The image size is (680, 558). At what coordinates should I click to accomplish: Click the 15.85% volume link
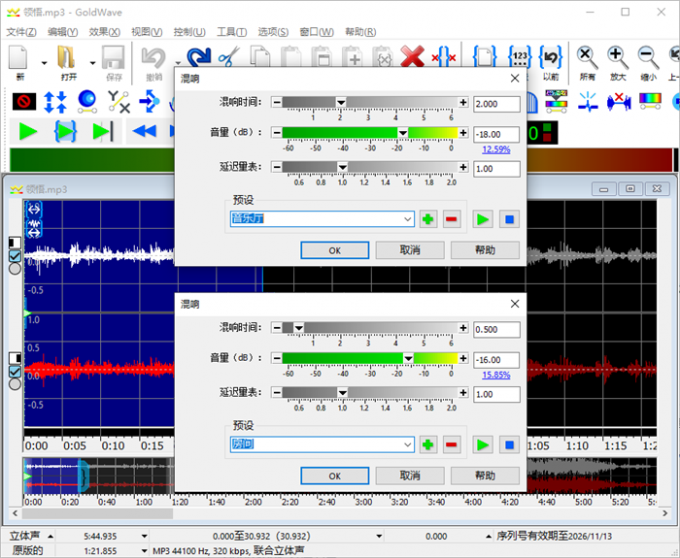[x=496, y=375]
